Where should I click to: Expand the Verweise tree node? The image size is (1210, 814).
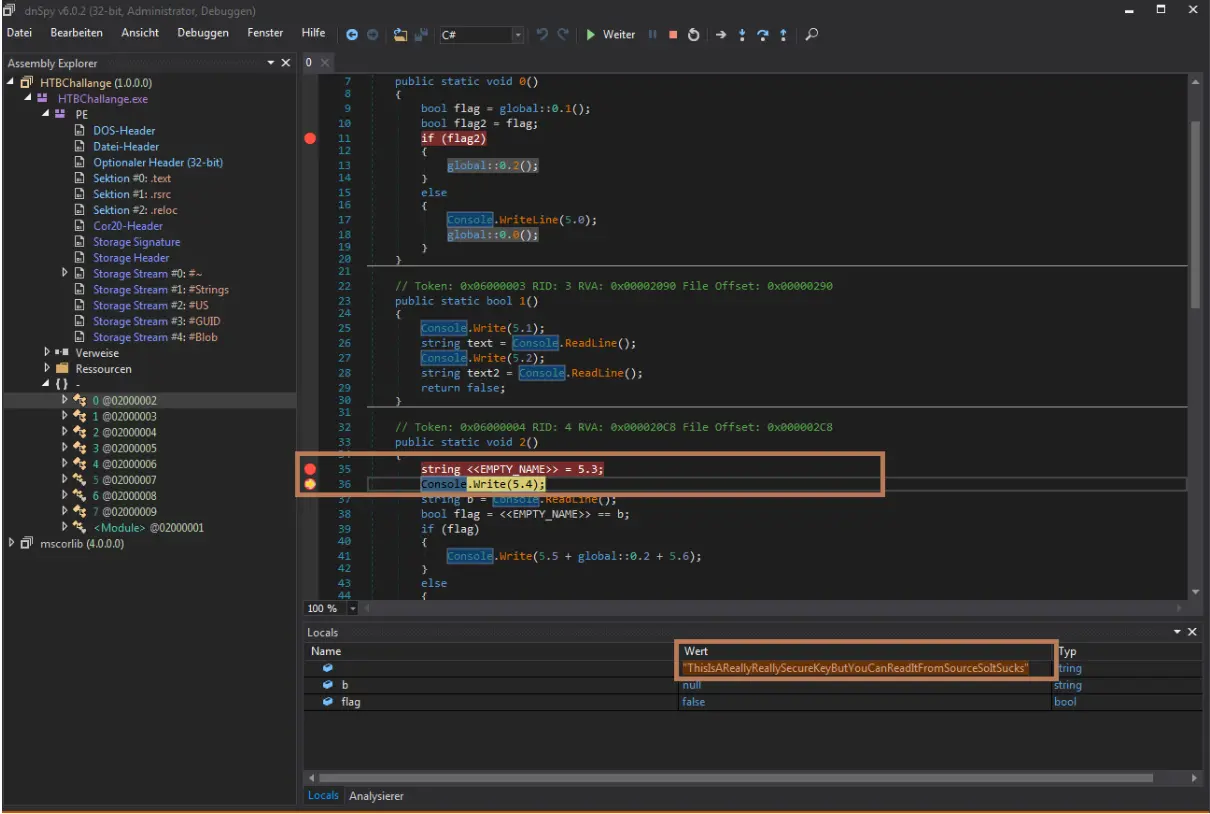point(47,353)
